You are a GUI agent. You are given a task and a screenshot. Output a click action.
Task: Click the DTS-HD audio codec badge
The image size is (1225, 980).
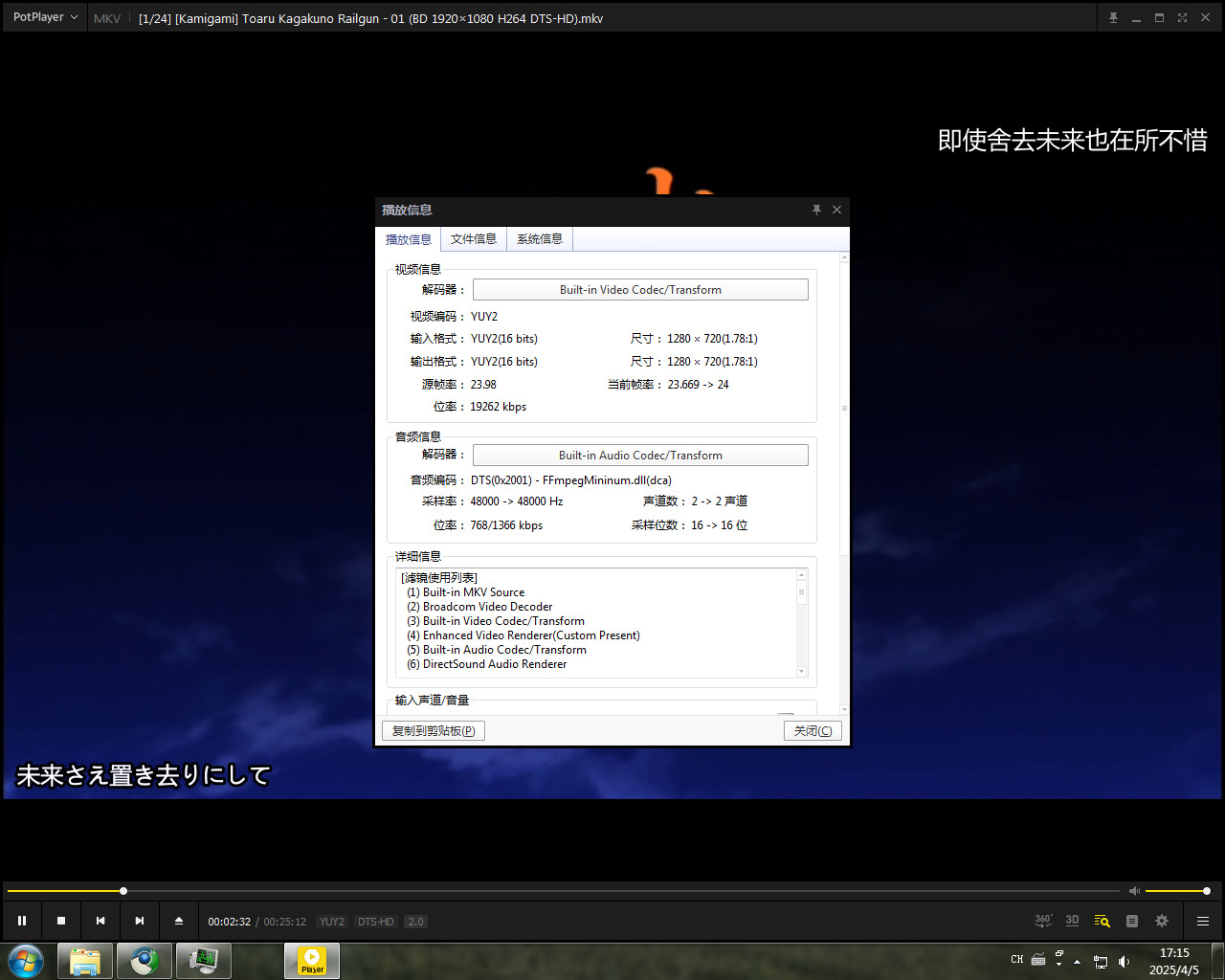tap(375, 922)
